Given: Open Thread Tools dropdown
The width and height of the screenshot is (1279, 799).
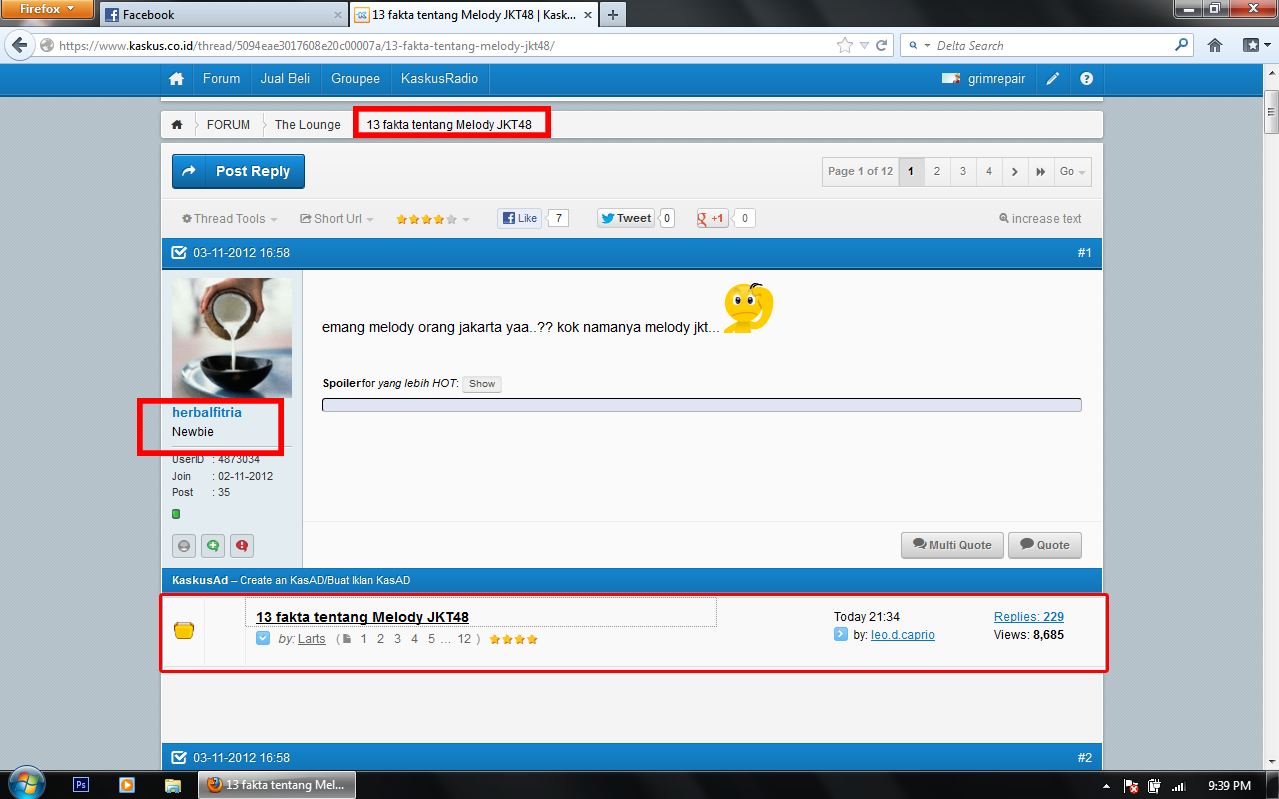Looking at the screenshot, I should click(x=228, y=219).
